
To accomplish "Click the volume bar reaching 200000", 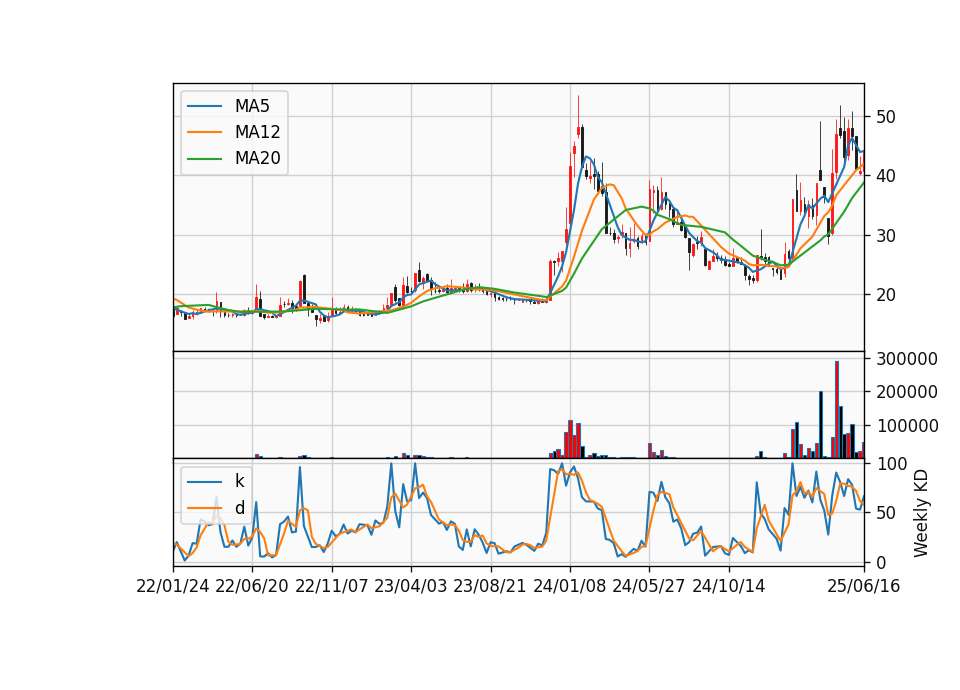I will (821, 425).
